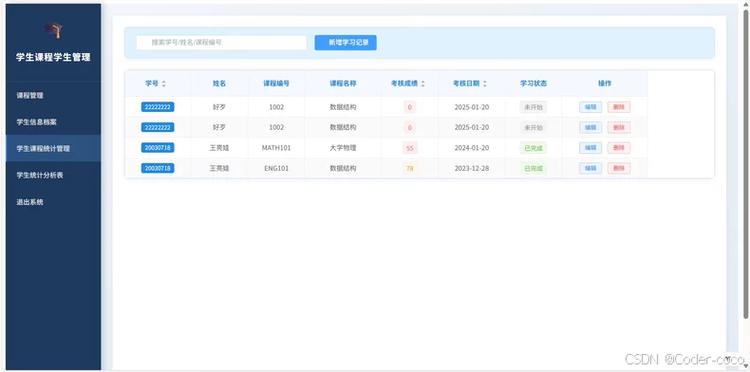Viewport: 750px width, 372px height.
Task: Choose 退出系统 to log out
Action: (53, 202)
